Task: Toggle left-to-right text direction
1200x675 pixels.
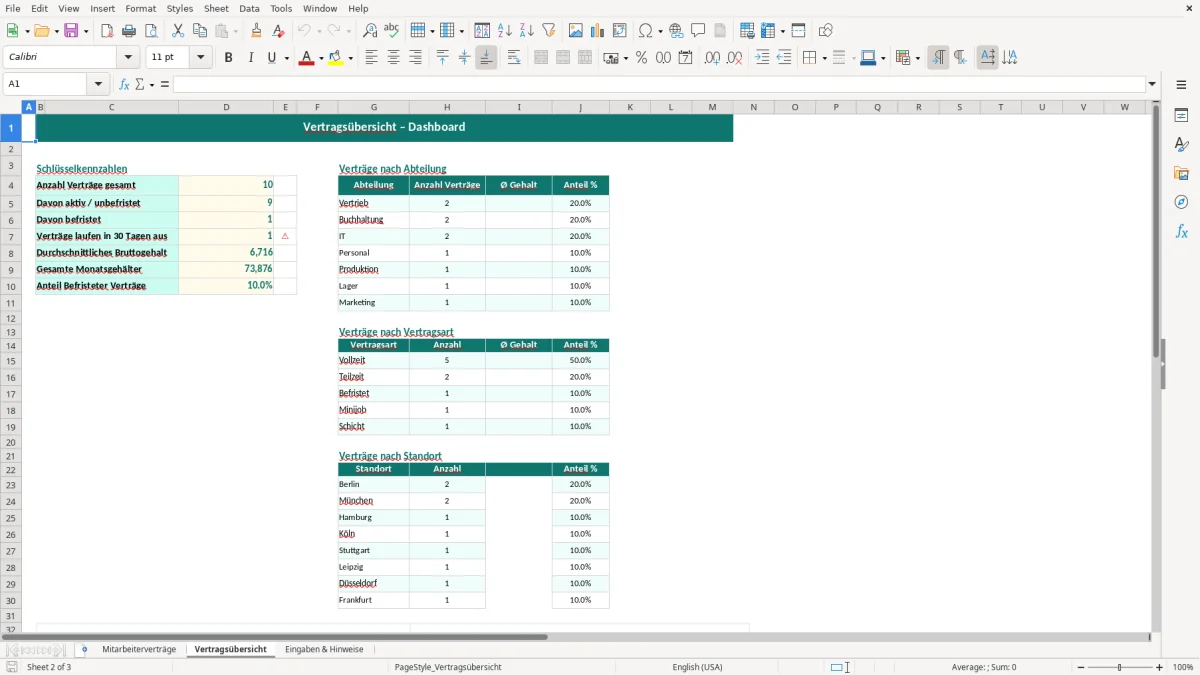Action: click(x=938, y=58)
